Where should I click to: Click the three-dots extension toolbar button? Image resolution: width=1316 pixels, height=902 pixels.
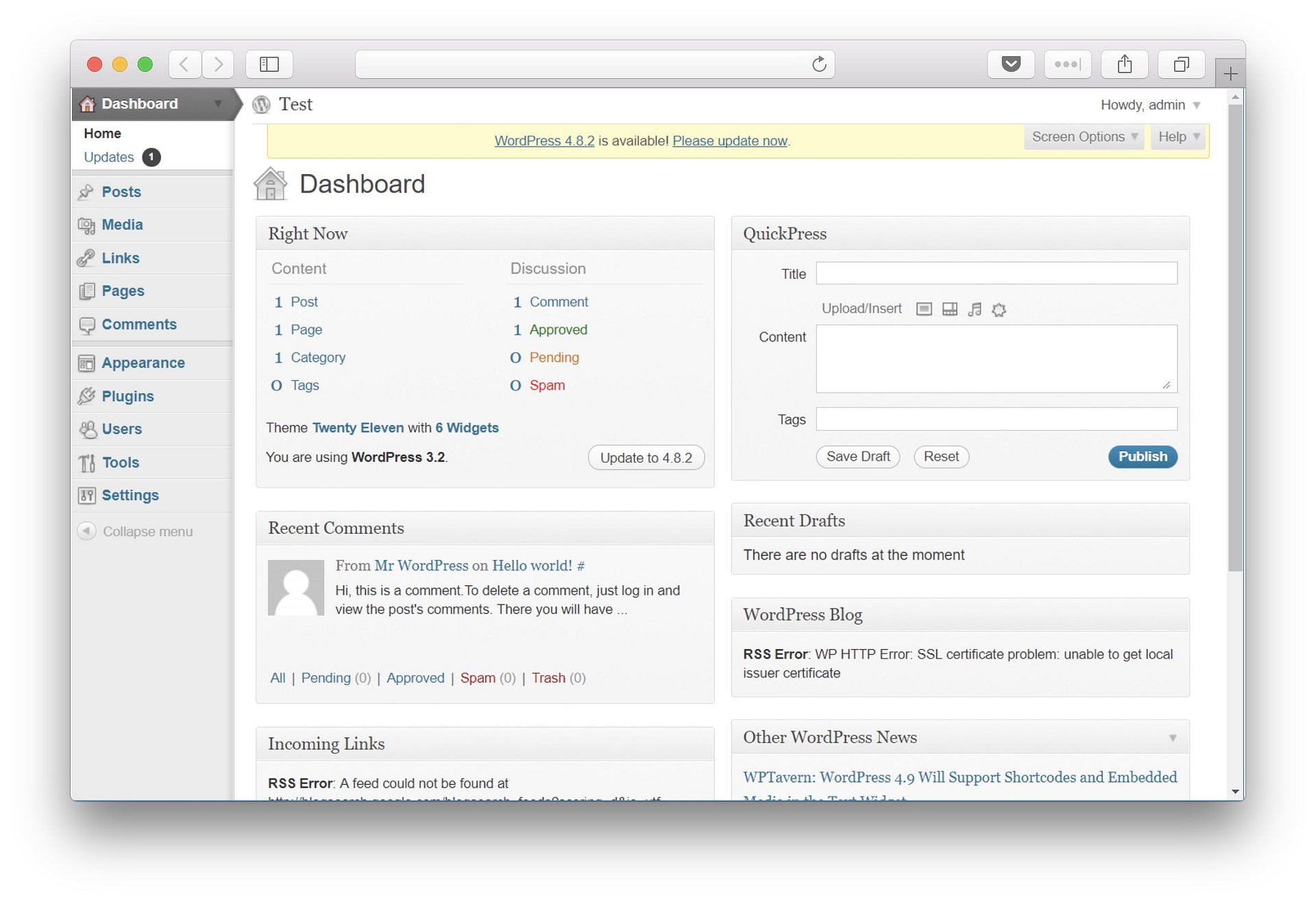coord(1068,64)
